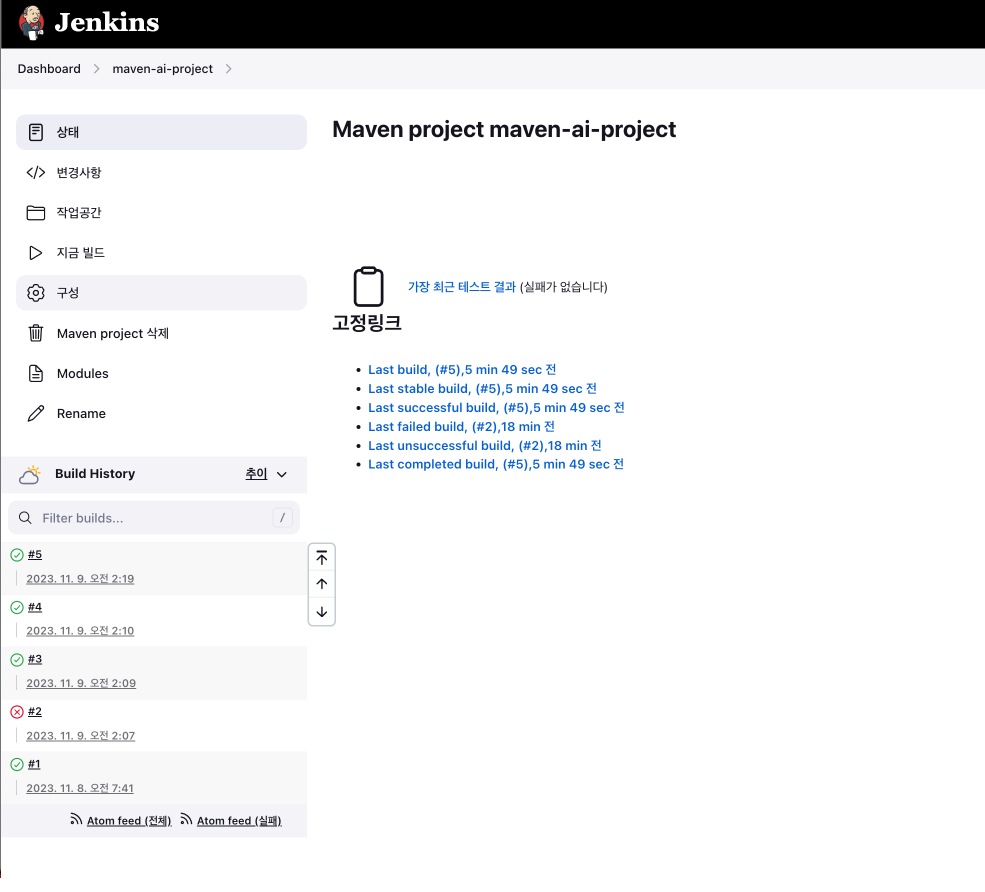
Task: Click the 상태 document icon
Action: tap(36, 132)
